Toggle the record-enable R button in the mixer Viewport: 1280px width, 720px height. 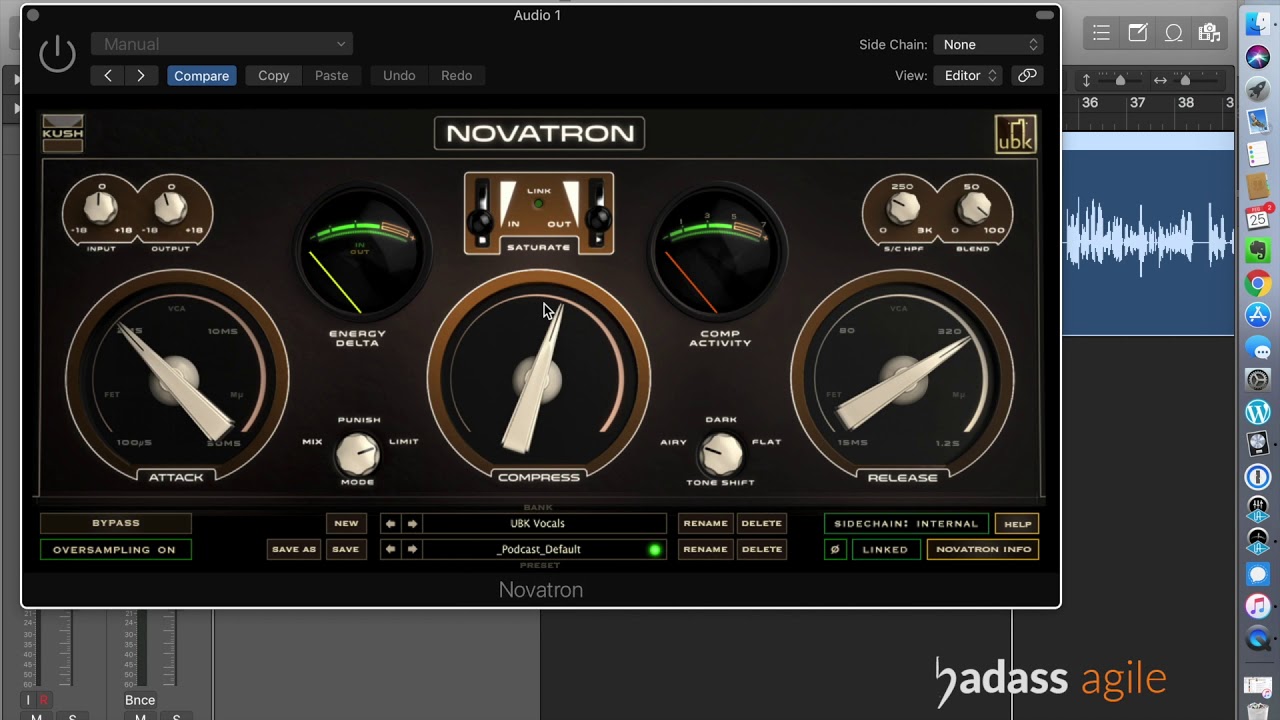pos(43,700)
